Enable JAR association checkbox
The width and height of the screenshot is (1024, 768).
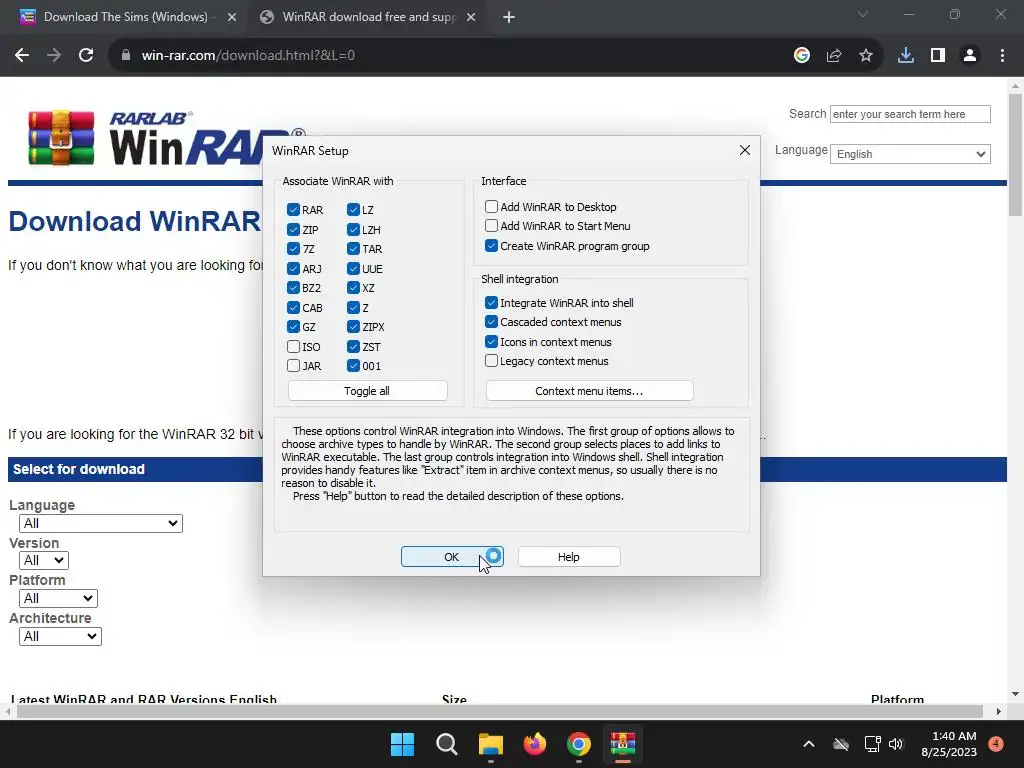pos(293,366)
